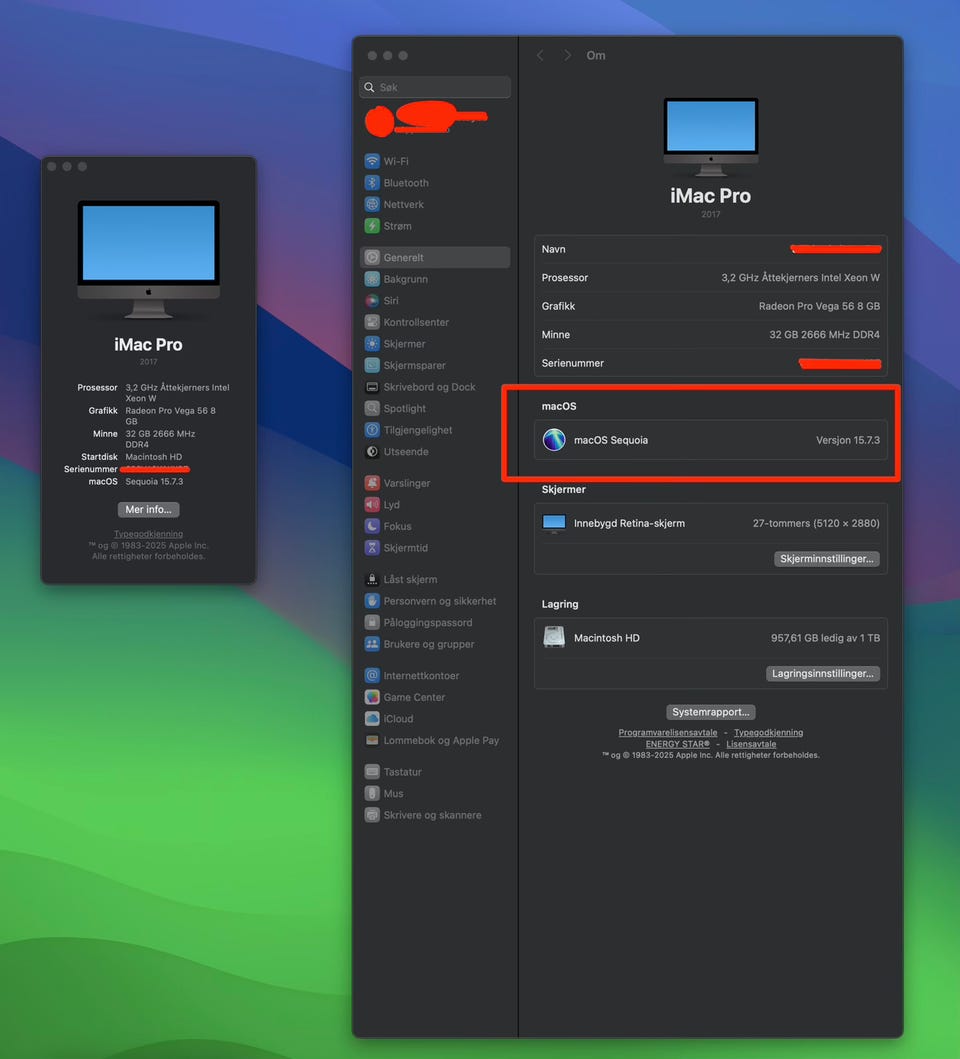Open the ENERGY STAR link

pos(677,744)
